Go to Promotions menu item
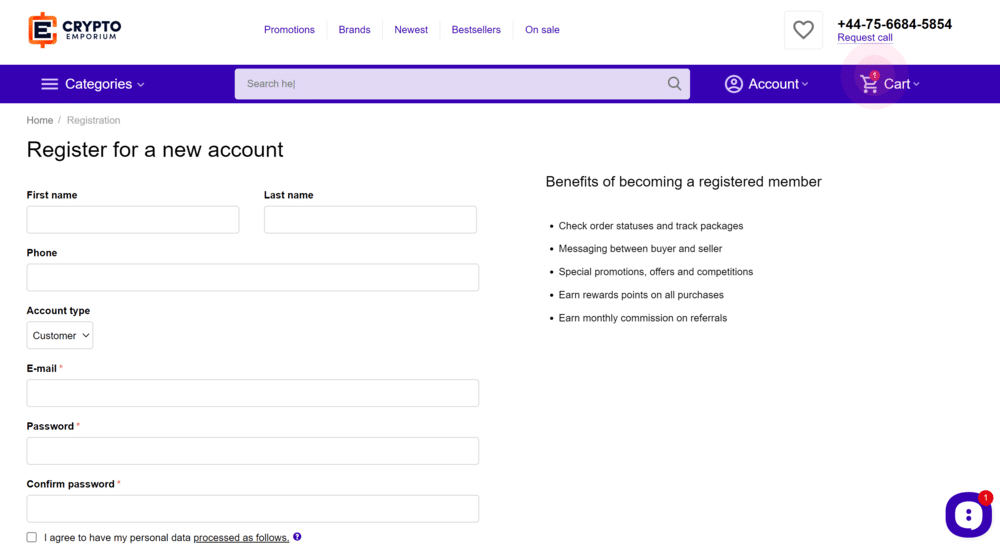The width and height of the screenshot is (1000, 548). click(289, 29)
